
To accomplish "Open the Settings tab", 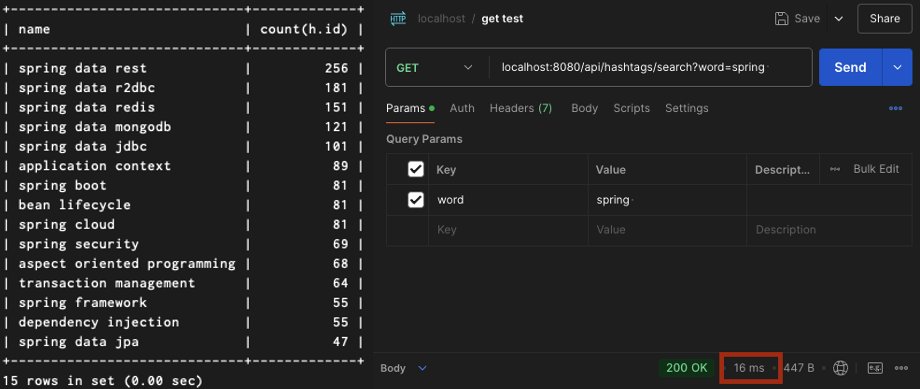I will point(686,108).
